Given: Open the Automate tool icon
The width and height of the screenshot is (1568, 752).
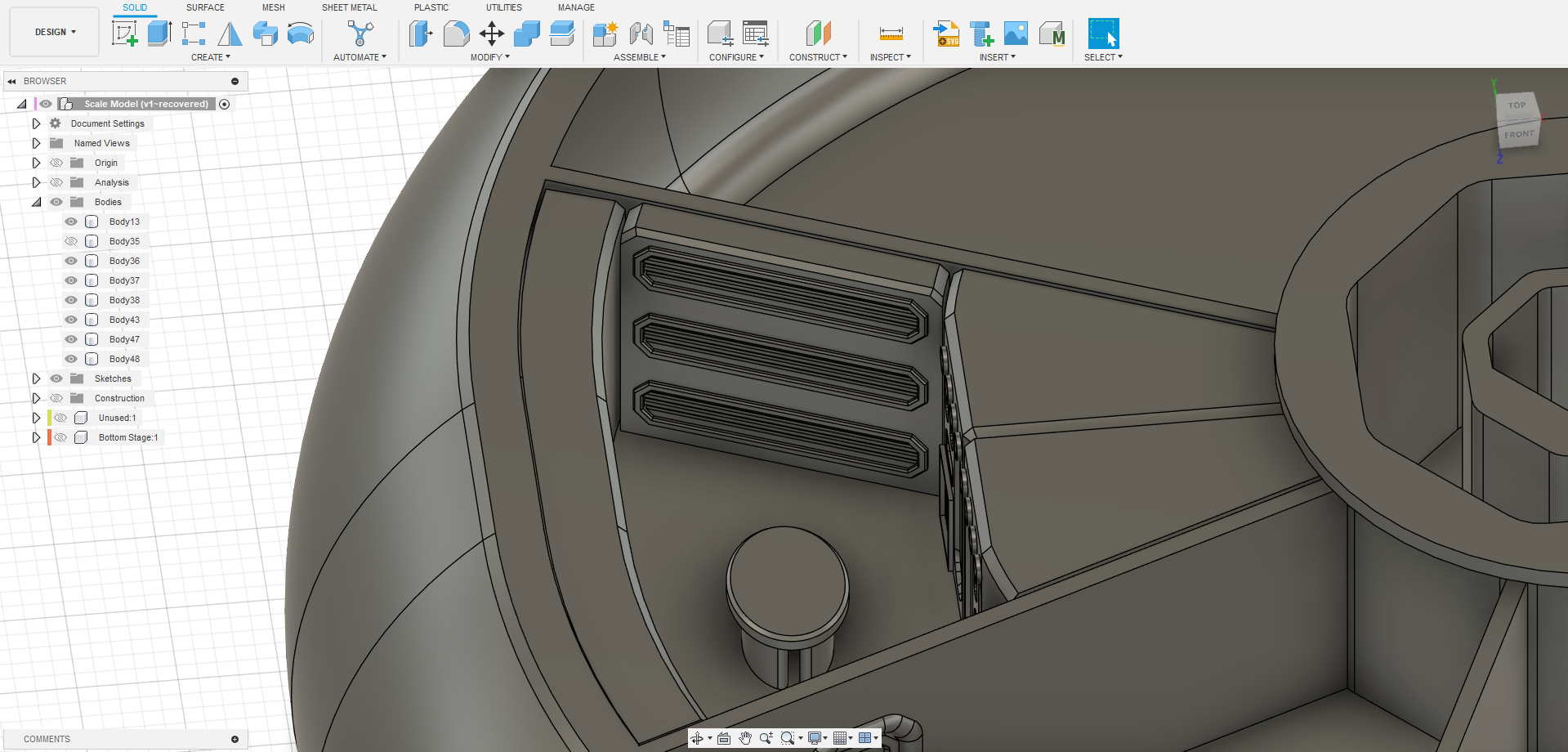Looking at the screenshot, I should point(360,34).
